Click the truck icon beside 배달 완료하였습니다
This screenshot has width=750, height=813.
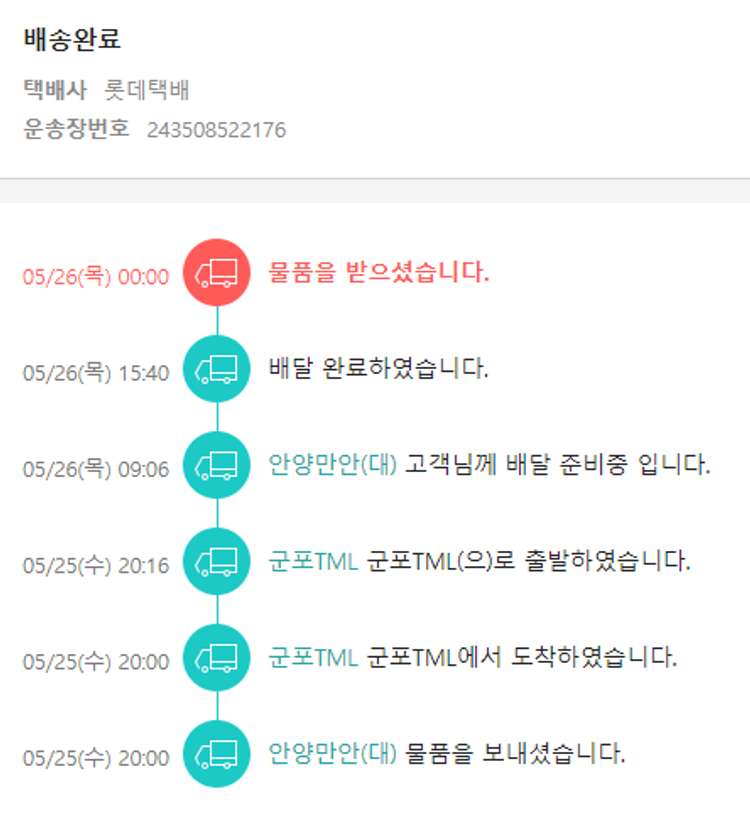point(217,369)
